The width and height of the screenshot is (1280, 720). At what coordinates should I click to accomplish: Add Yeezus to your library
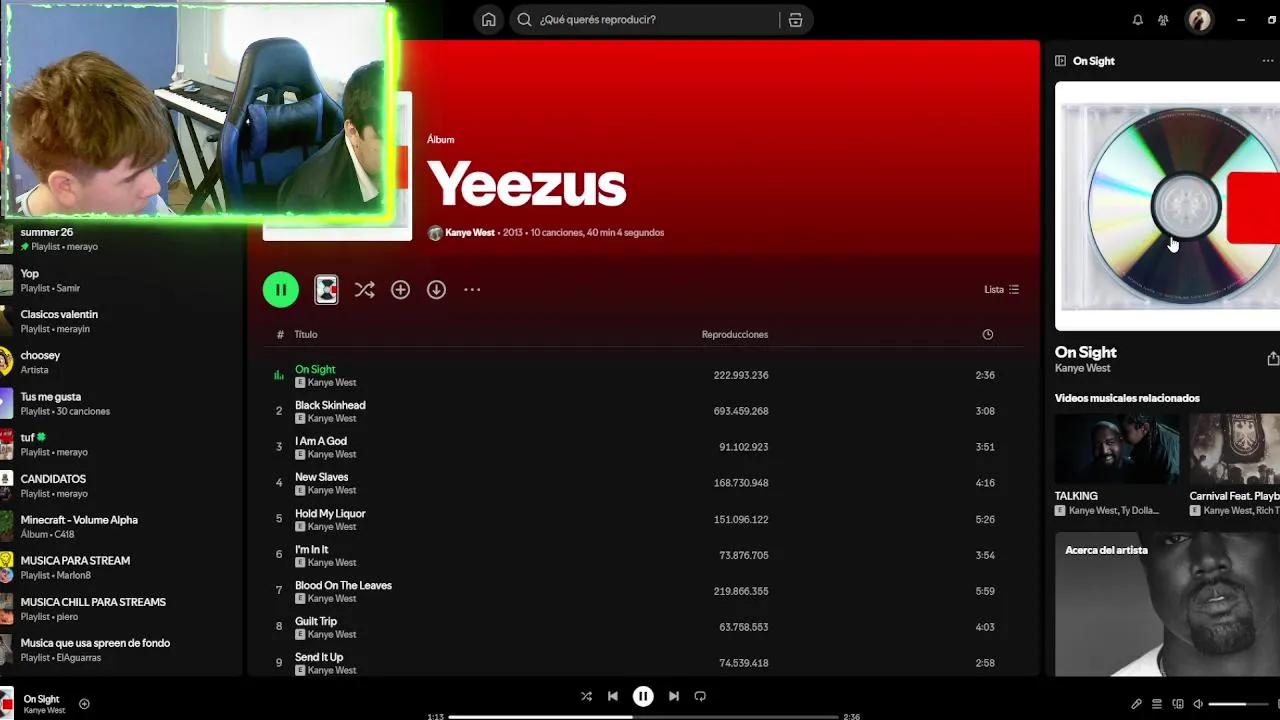400,290
